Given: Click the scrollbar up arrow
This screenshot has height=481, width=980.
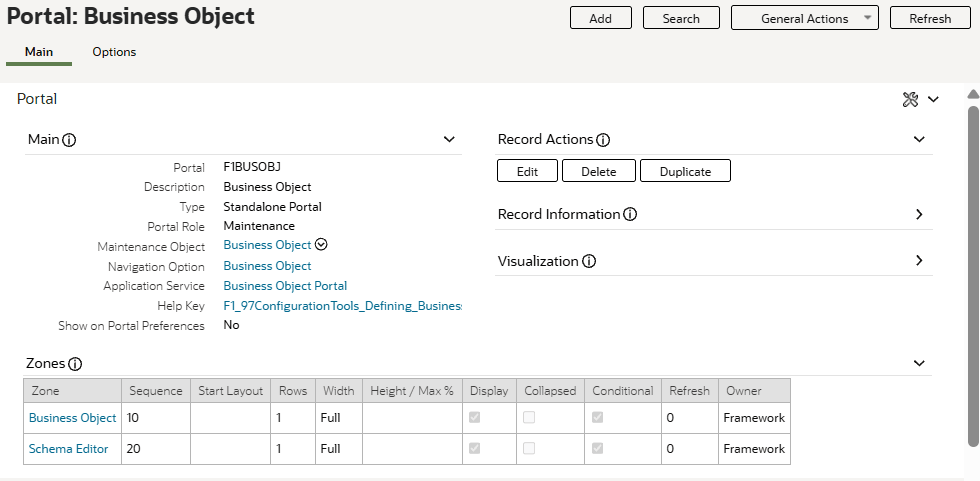Looking at the screenshot, I should tap(973, 94).
